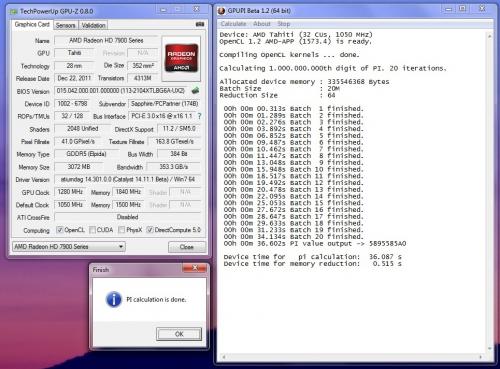Image resolution: width=500 pixels, height=369 pixels.
Task: Click the Default Clock 1050 MHz value
Action: (x=70, y=205)
